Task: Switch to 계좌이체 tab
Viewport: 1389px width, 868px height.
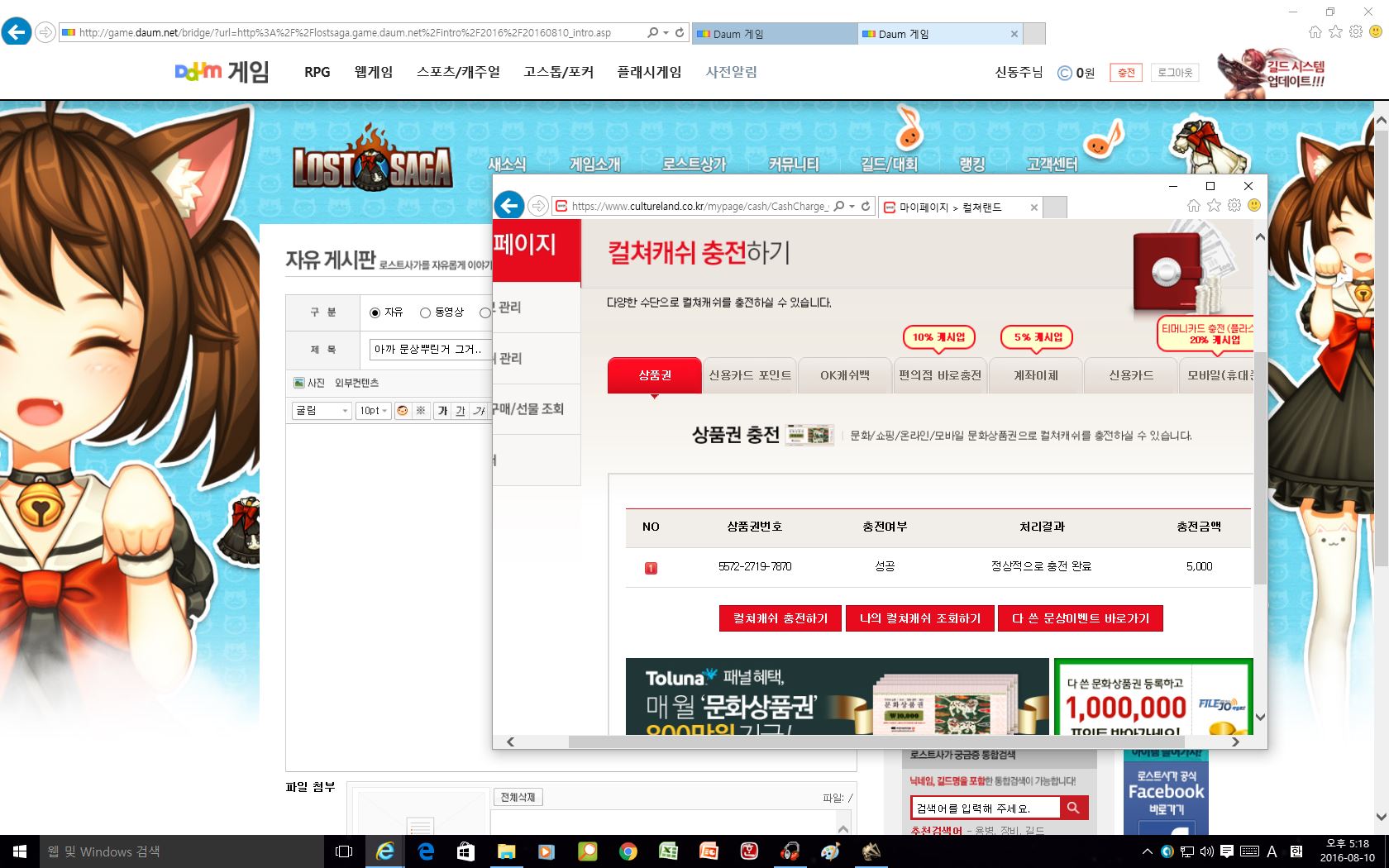Action: (x=1035, y=375)
